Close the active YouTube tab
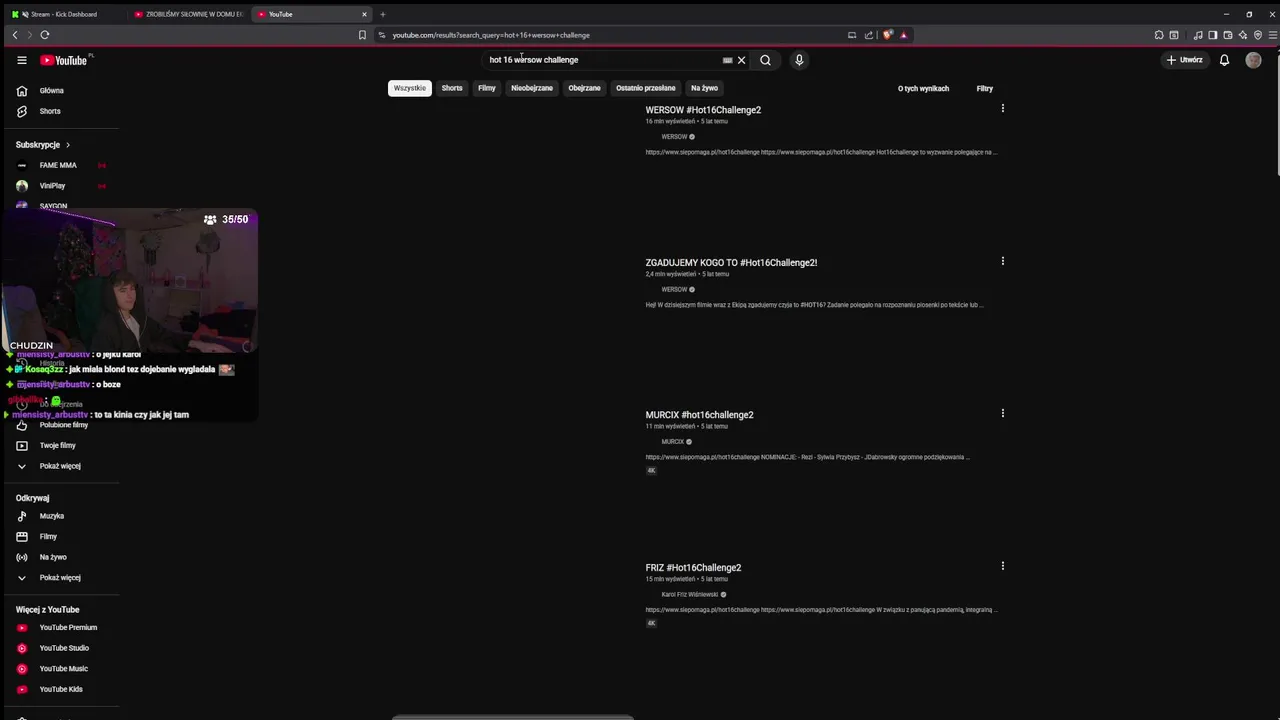Screen dimensions: 1280x720 (x=364, y=14)
